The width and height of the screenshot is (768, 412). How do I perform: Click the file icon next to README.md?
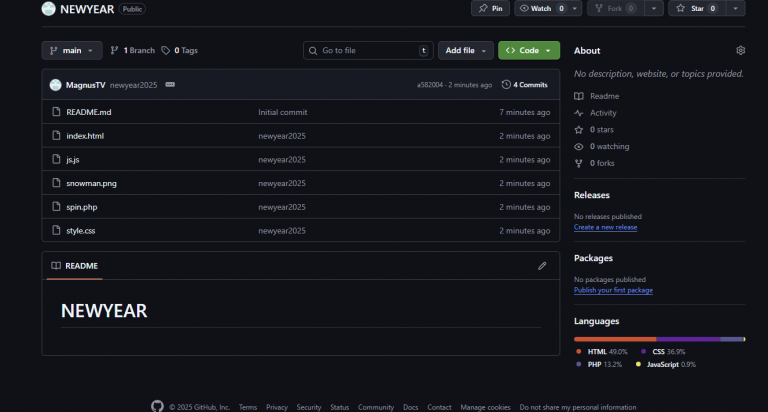[56, 112]
